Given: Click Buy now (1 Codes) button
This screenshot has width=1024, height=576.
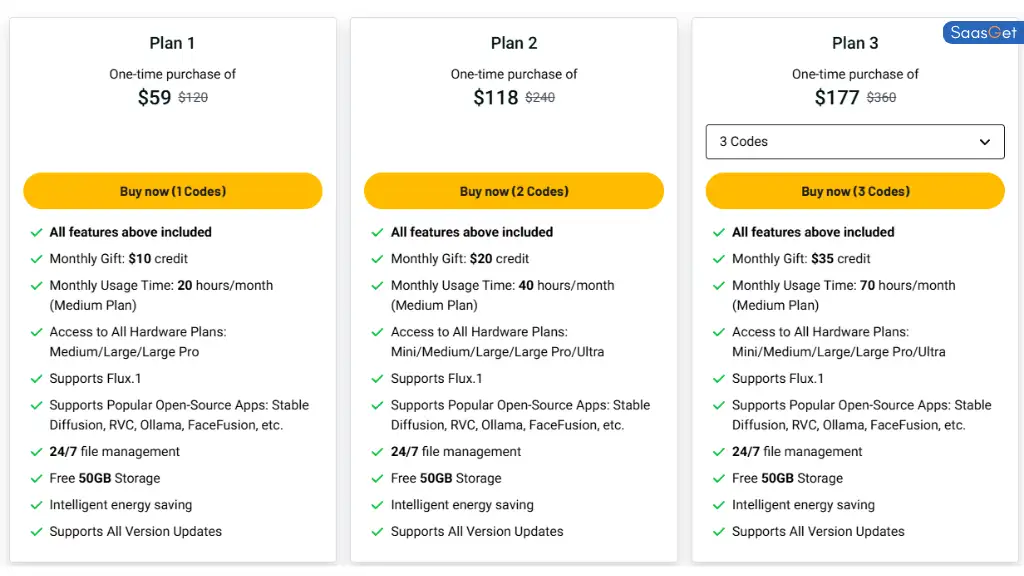Looking at the screenshot, I should [x=172, y=191].
